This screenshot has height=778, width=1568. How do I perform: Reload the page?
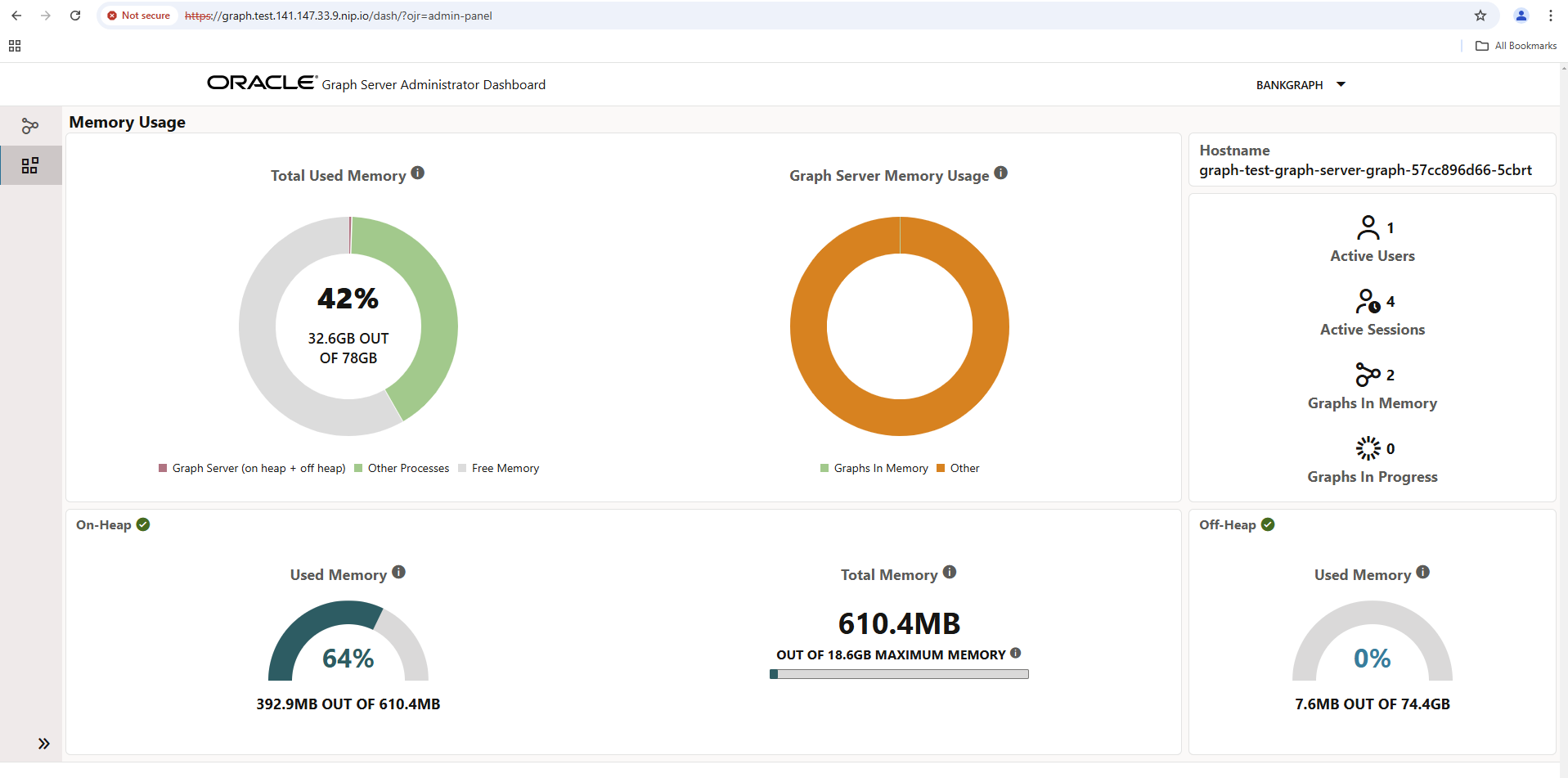[75, 16]
